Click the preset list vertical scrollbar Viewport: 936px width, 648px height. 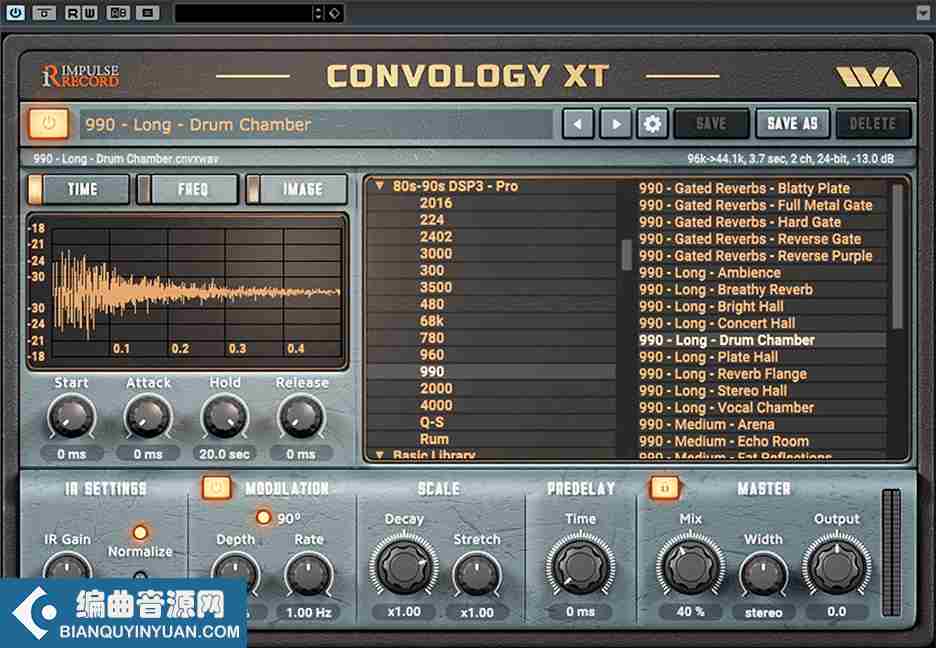click(x=897, y=257)
